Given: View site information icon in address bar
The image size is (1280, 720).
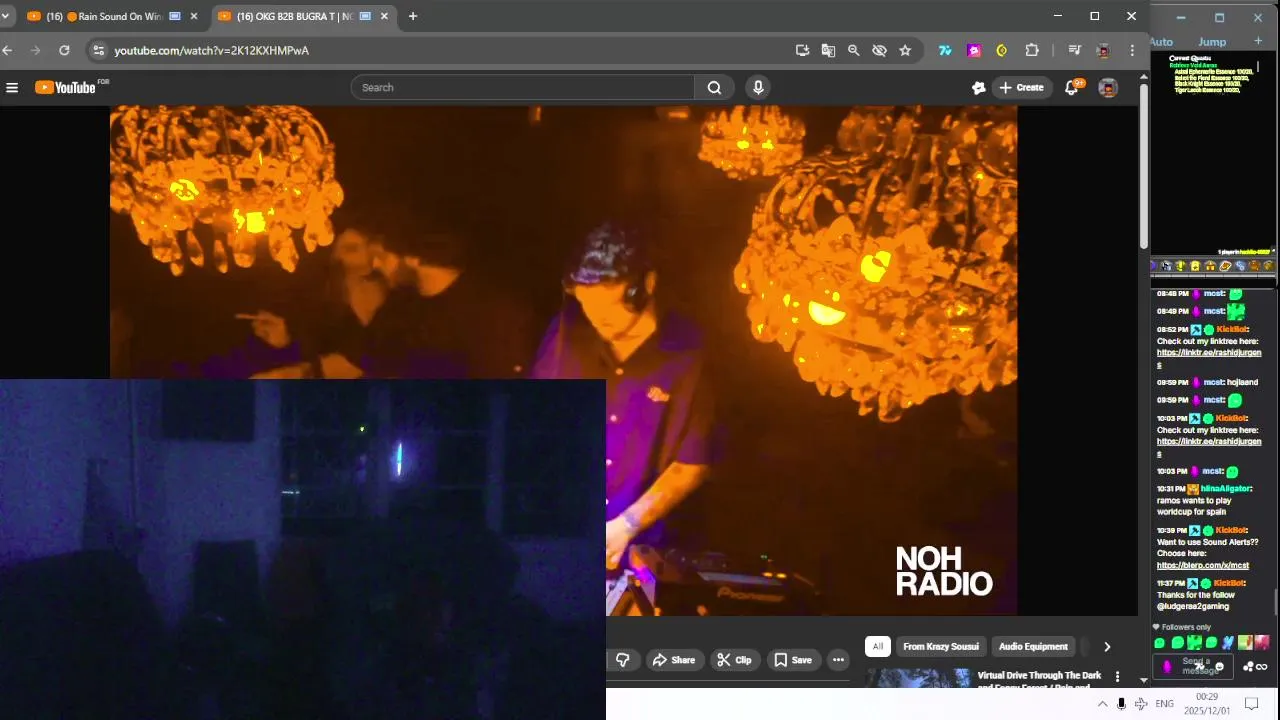Looking at the screenshot, I should point(97,50).
